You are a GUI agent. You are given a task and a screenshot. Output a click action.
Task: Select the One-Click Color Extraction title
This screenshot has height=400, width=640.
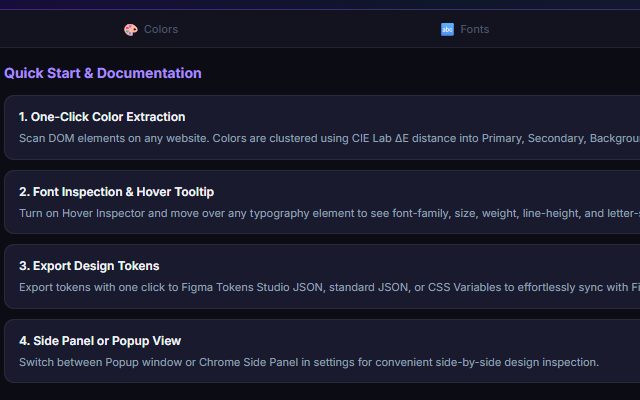point(102,117)
